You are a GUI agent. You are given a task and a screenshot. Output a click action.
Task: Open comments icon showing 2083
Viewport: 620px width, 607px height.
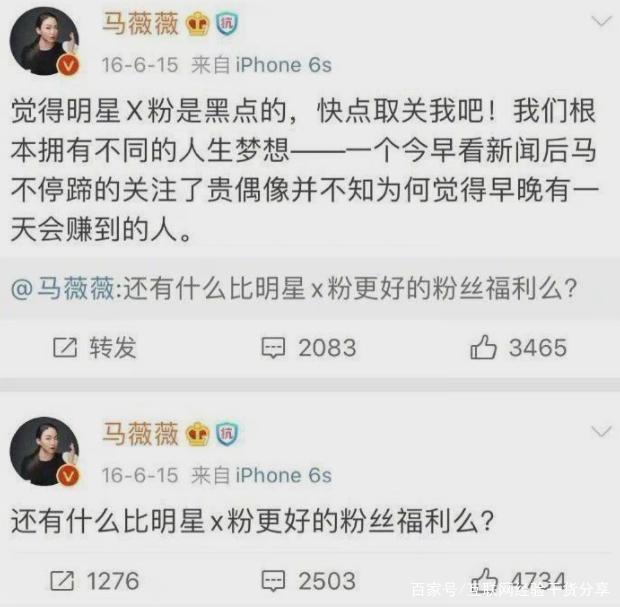tap(273, 348)
